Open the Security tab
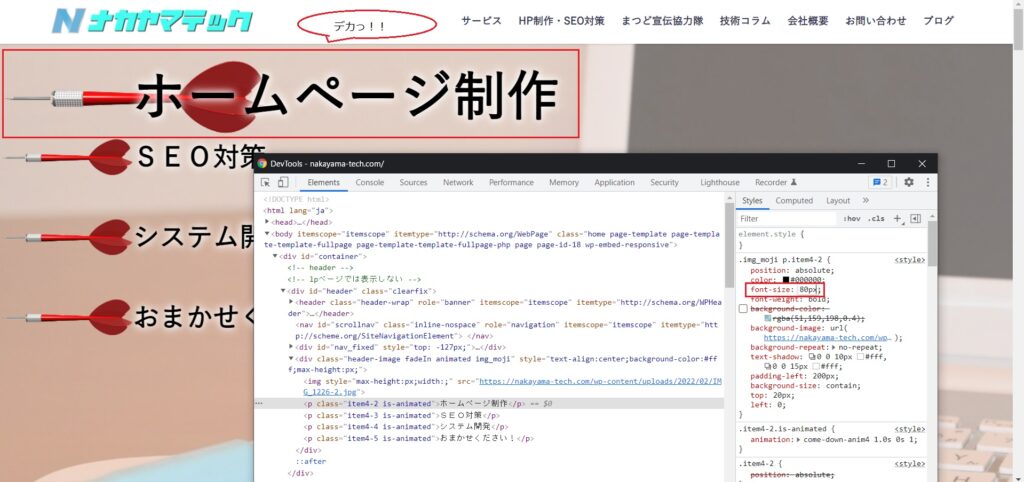This screenshot has width=1024, height=482. (x=664, y=183)
